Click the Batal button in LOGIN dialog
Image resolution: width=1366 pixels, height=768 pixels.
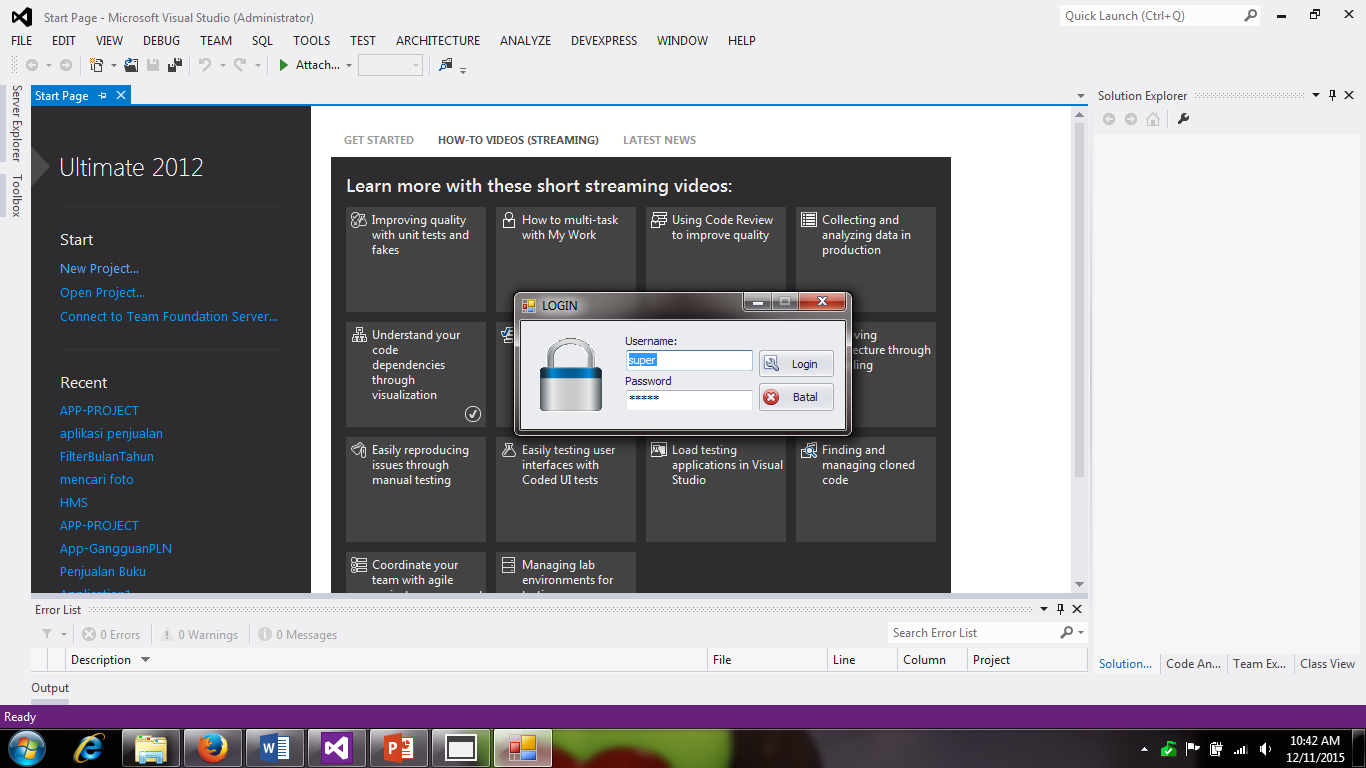pos(796,397)
